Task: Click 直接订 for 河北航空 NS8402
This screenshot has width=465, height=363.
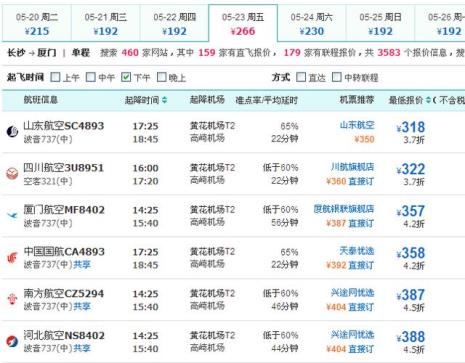Action: (361, 349)
